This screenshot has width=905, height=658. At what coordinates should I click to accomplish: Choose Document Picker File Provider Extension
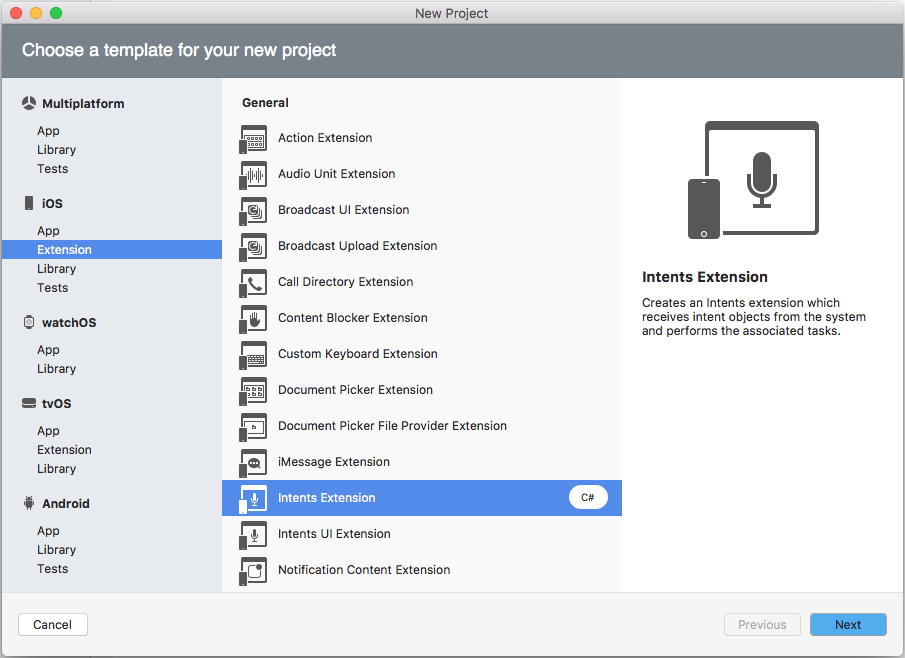392,426
